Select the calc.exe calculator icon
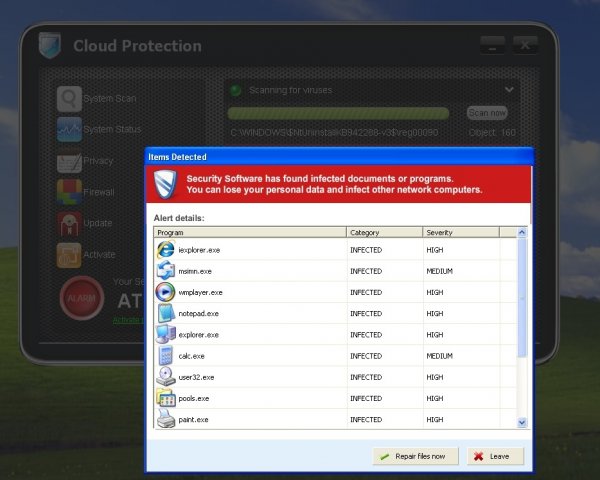Screen dimensions: 600x480 coord(166,356)
